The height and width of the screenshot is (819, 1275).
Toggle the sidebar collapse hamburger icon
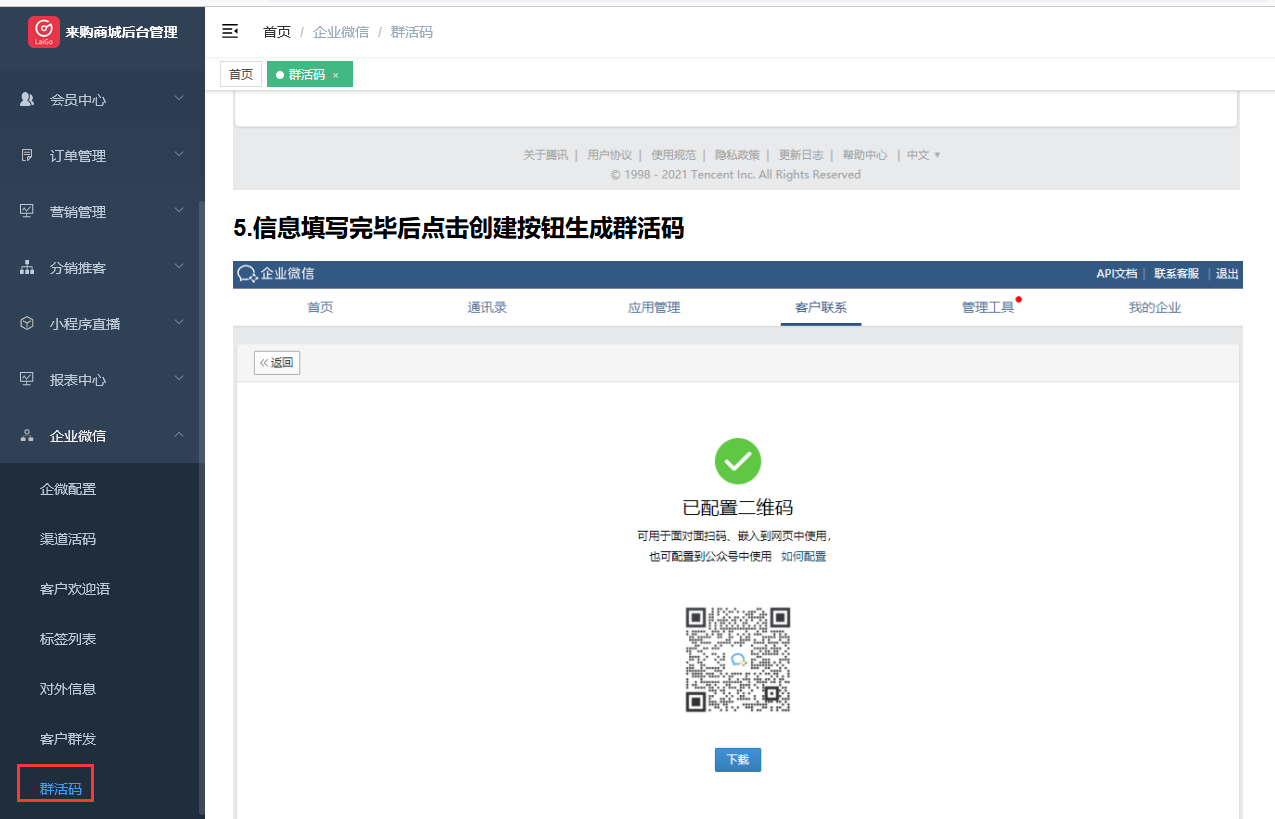[230, 32]
